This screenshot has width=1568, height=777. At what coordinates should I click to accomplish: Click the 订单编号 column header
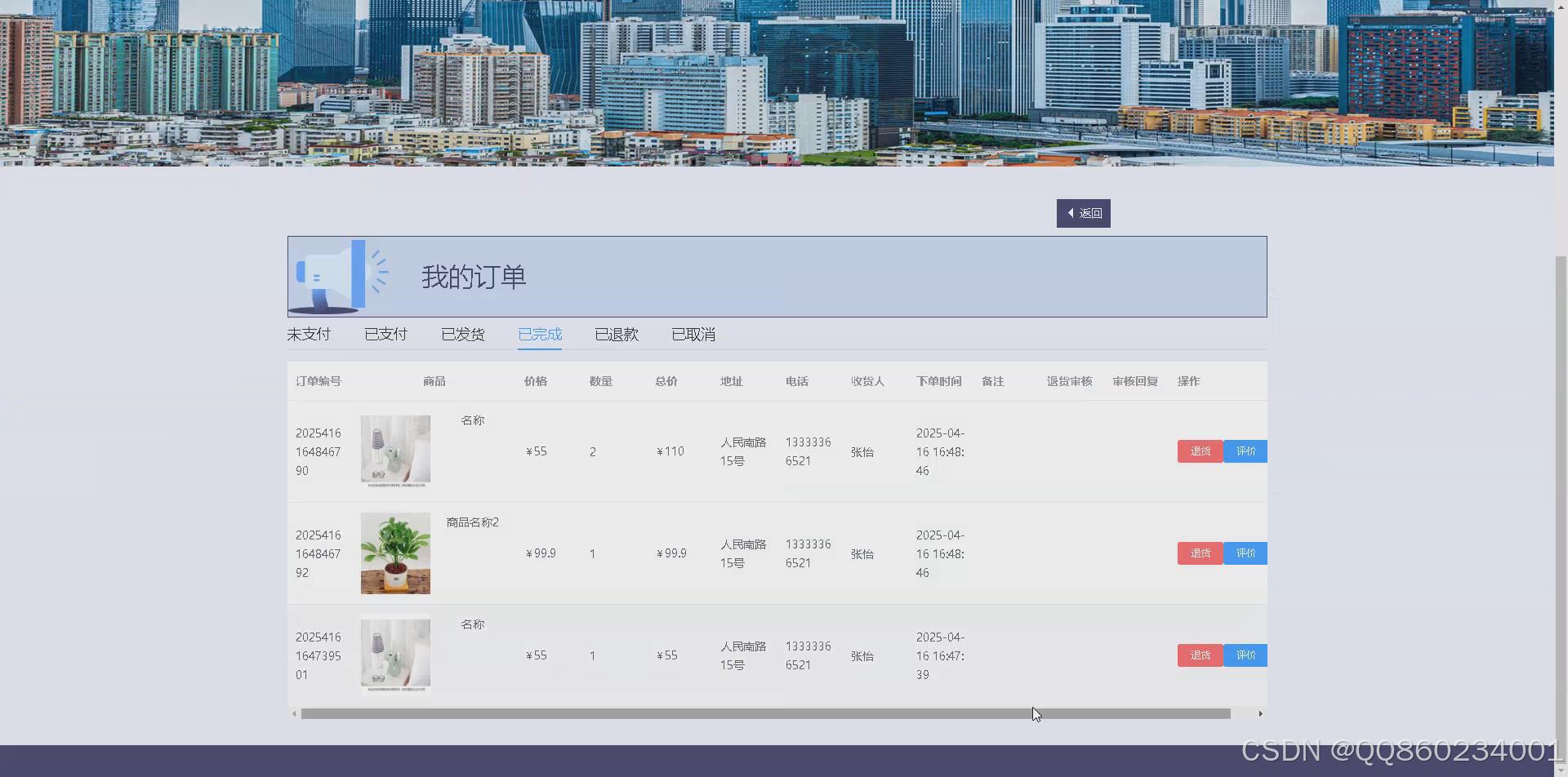318,380
